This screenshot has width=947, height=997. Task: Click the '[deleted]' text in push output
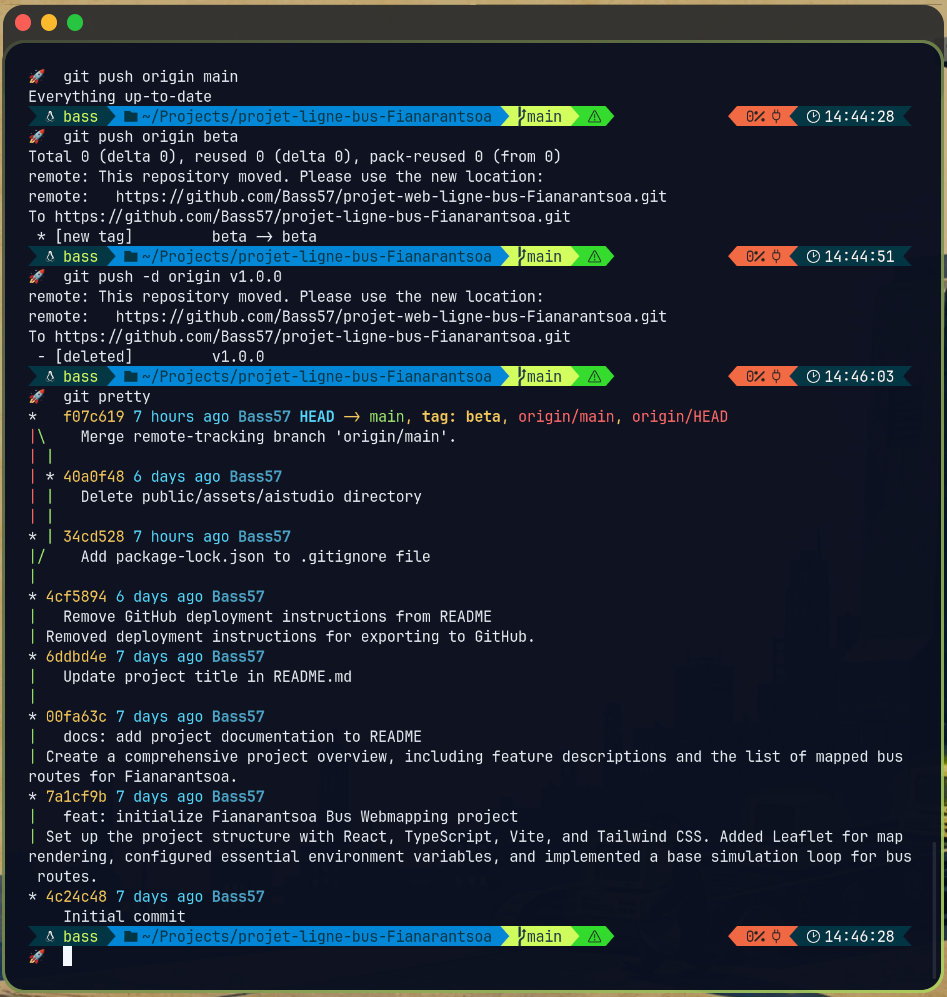click(x=93, y=357)
